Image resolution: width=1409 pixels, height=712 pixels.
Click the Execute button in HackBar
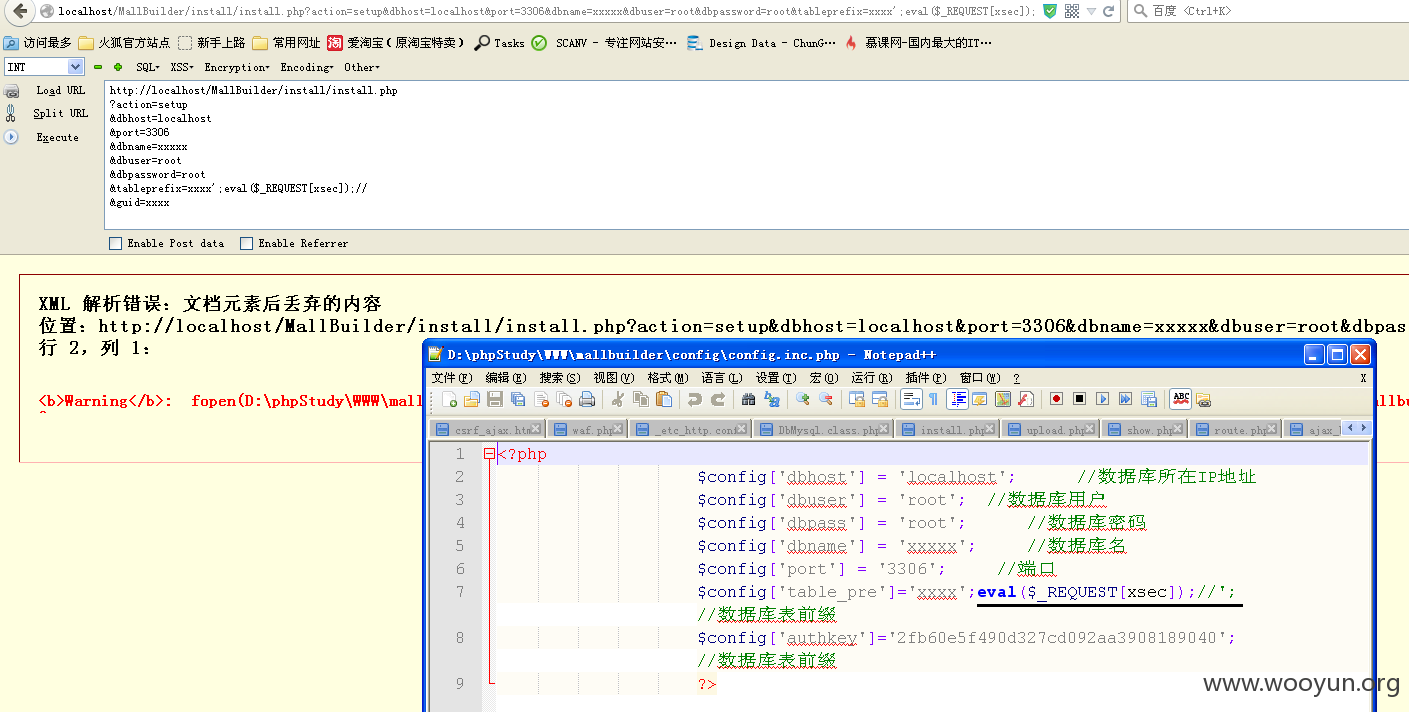point(57,137)
